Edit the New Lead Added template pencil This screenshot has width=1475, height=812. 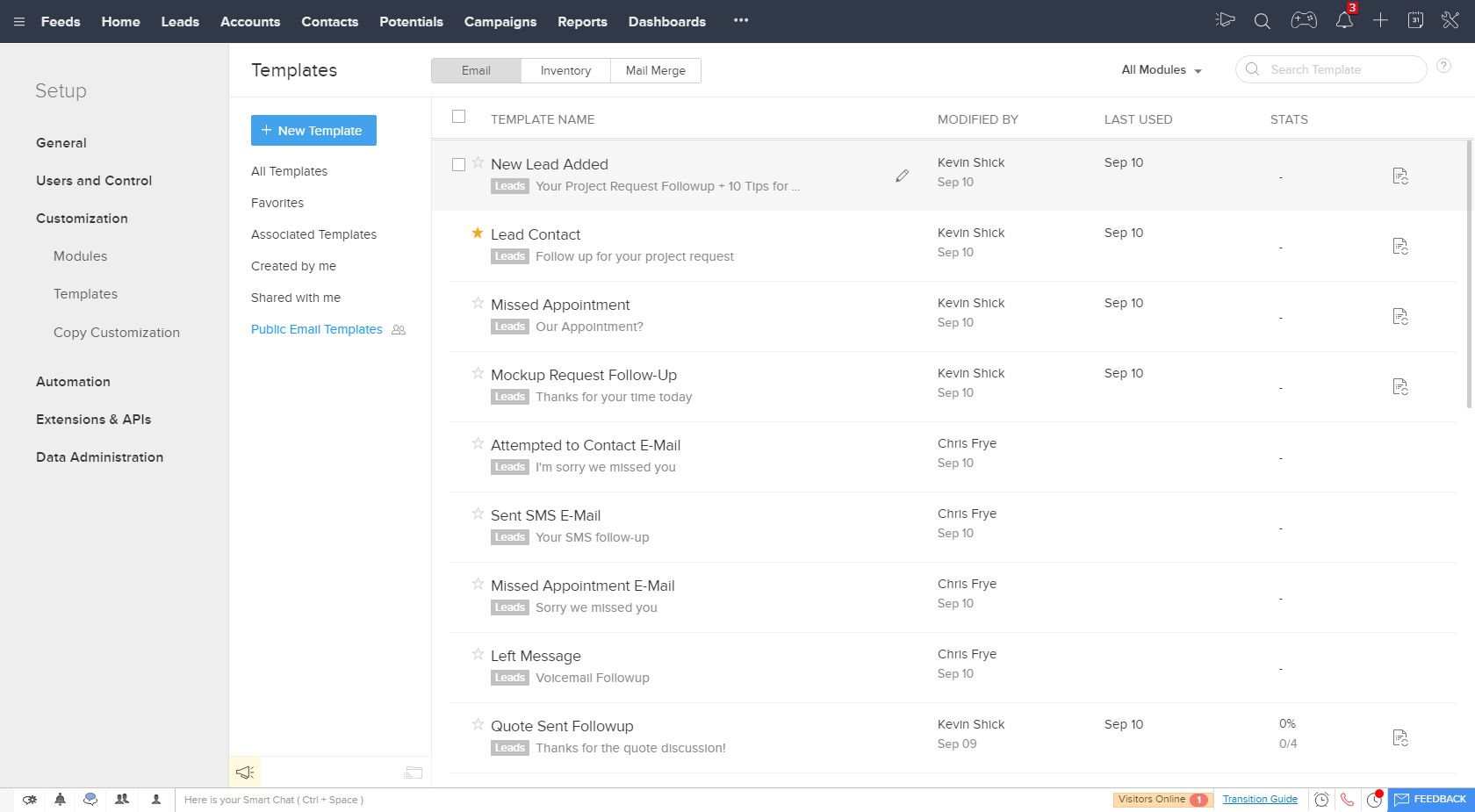coord(902,176)
